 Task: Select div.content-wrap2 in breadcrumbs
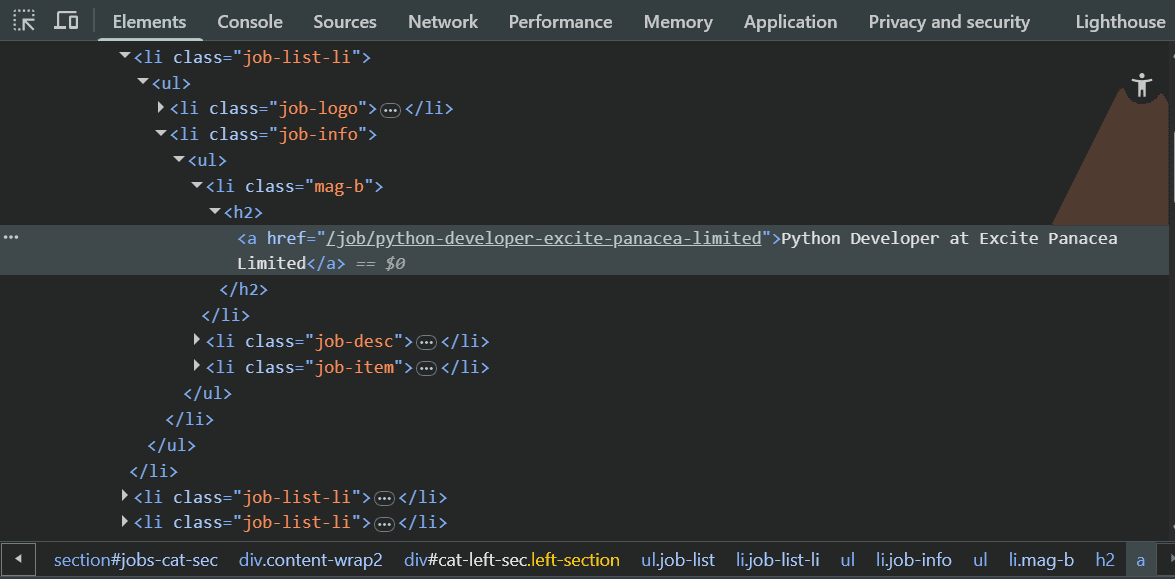point(311,560)
